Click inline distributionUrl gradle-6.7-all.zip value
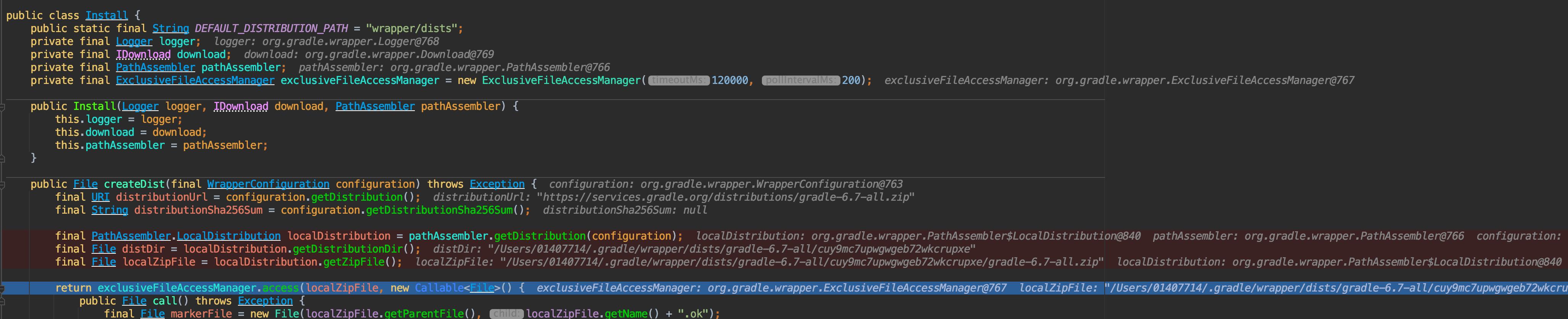1568x319 pixels. pyautogui.click(x=674, y=197)
